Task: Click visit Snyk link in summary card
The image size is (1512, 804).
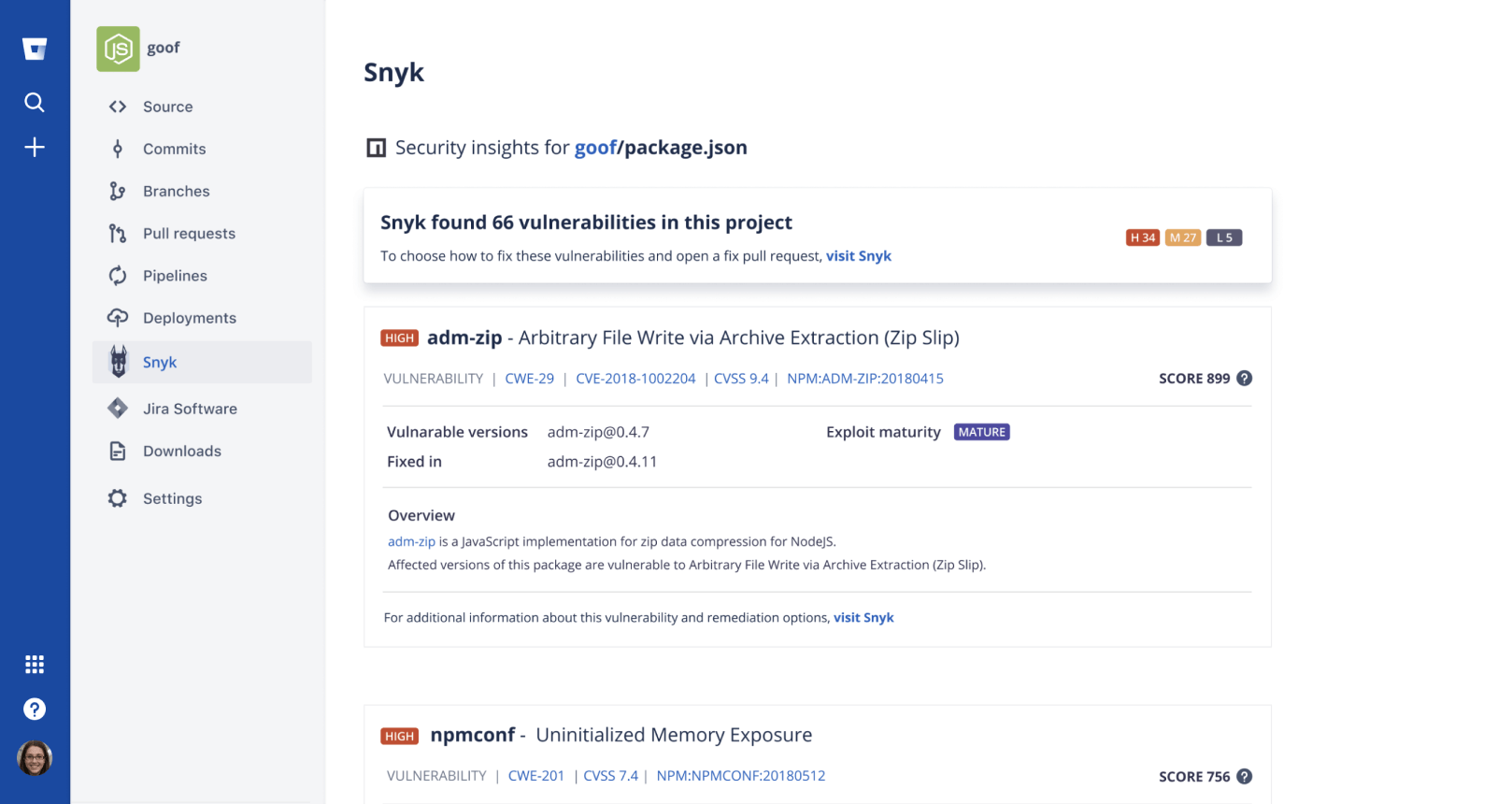Action: pos(858,256)
